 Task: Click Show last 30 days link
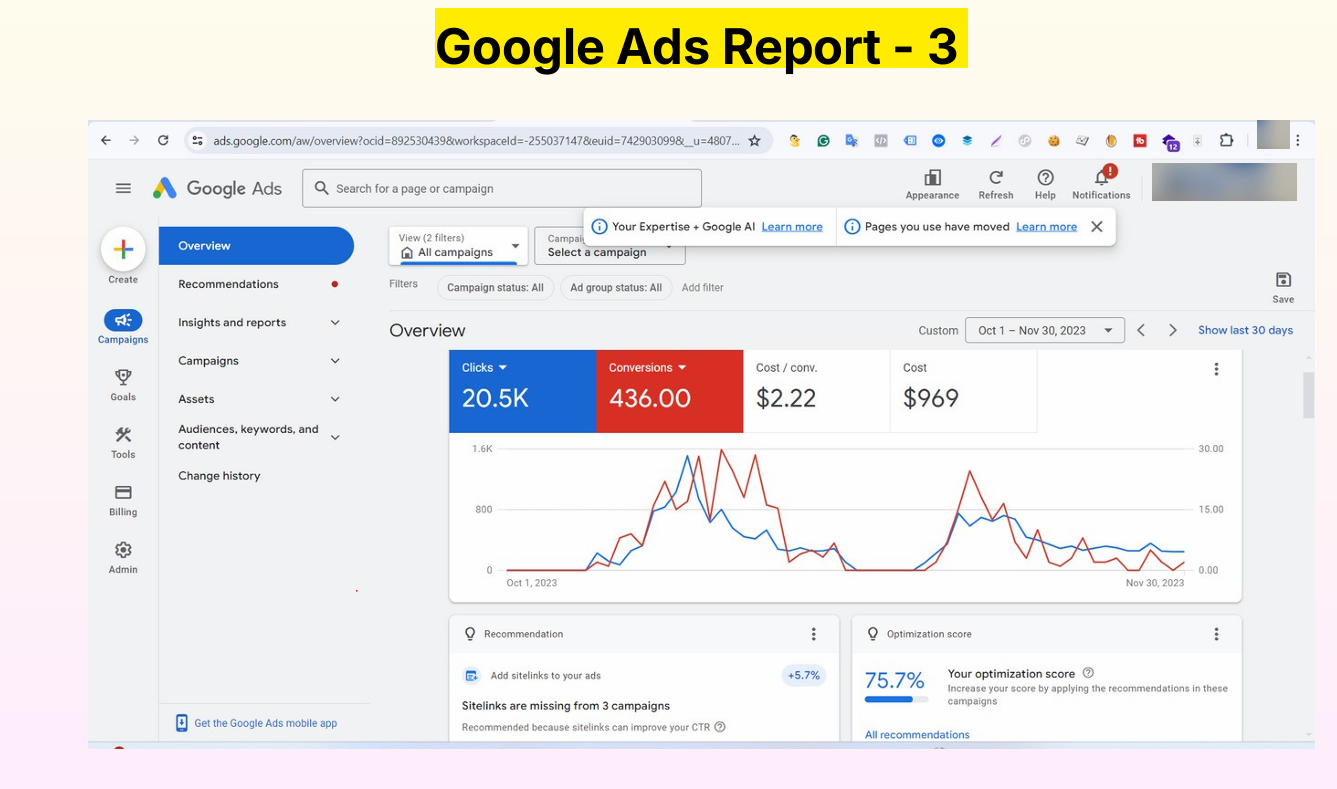pyautogui.click(x=1245, y=330)
